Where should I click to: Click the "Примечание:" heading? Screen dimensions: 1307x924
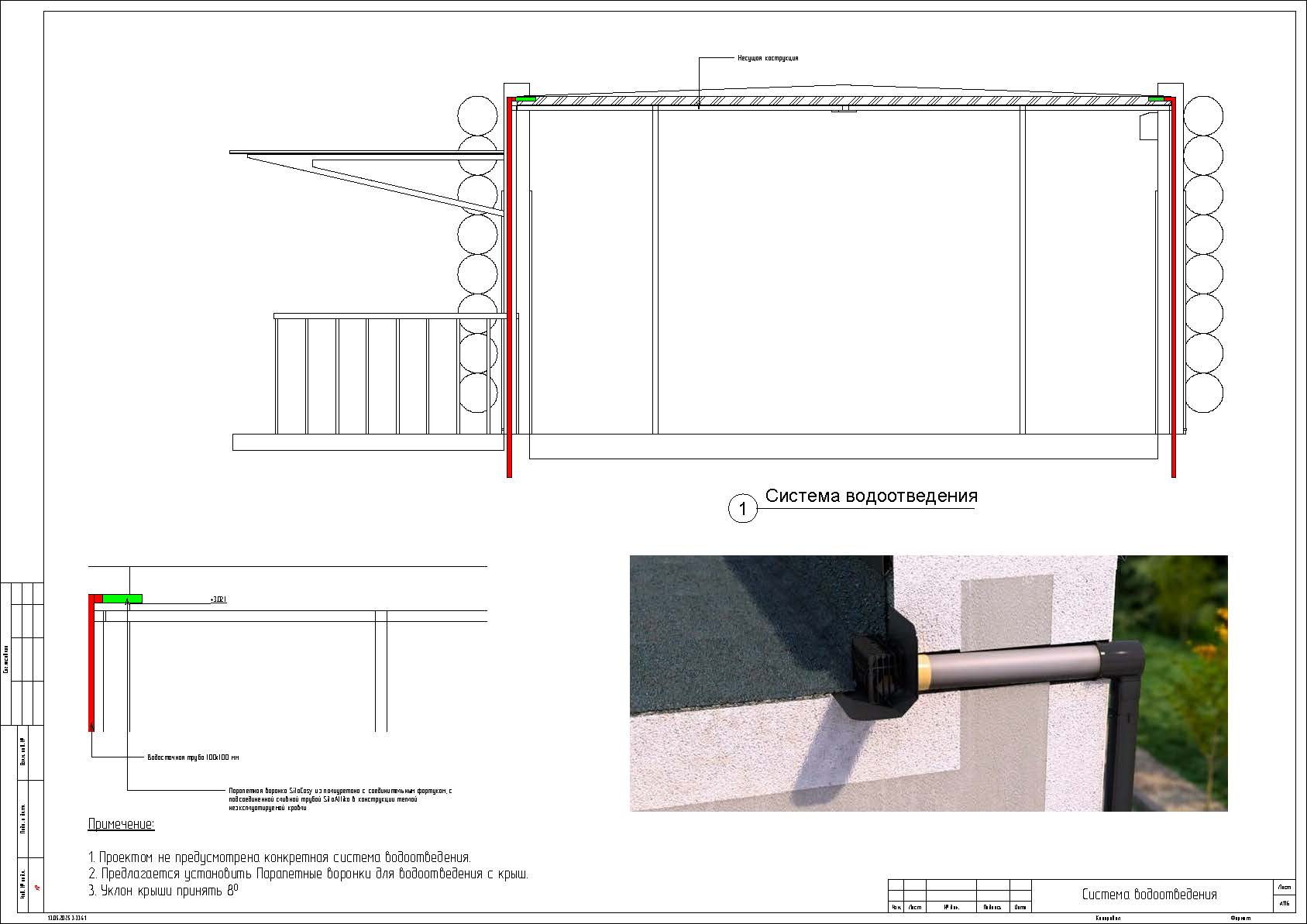tap(122, 824)
